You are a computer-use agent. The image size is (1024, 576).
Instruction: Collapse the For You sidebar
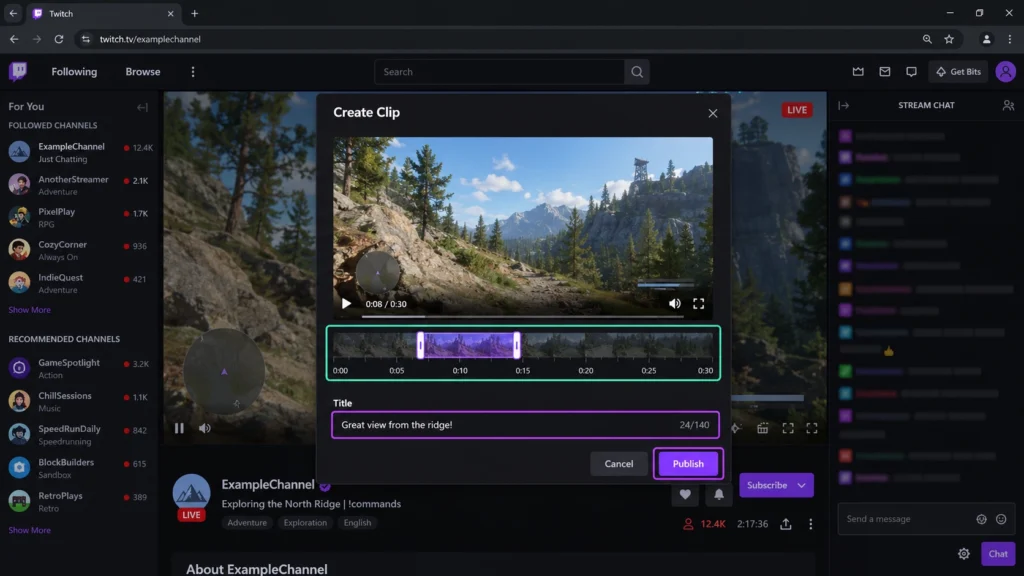coord(142,107)
